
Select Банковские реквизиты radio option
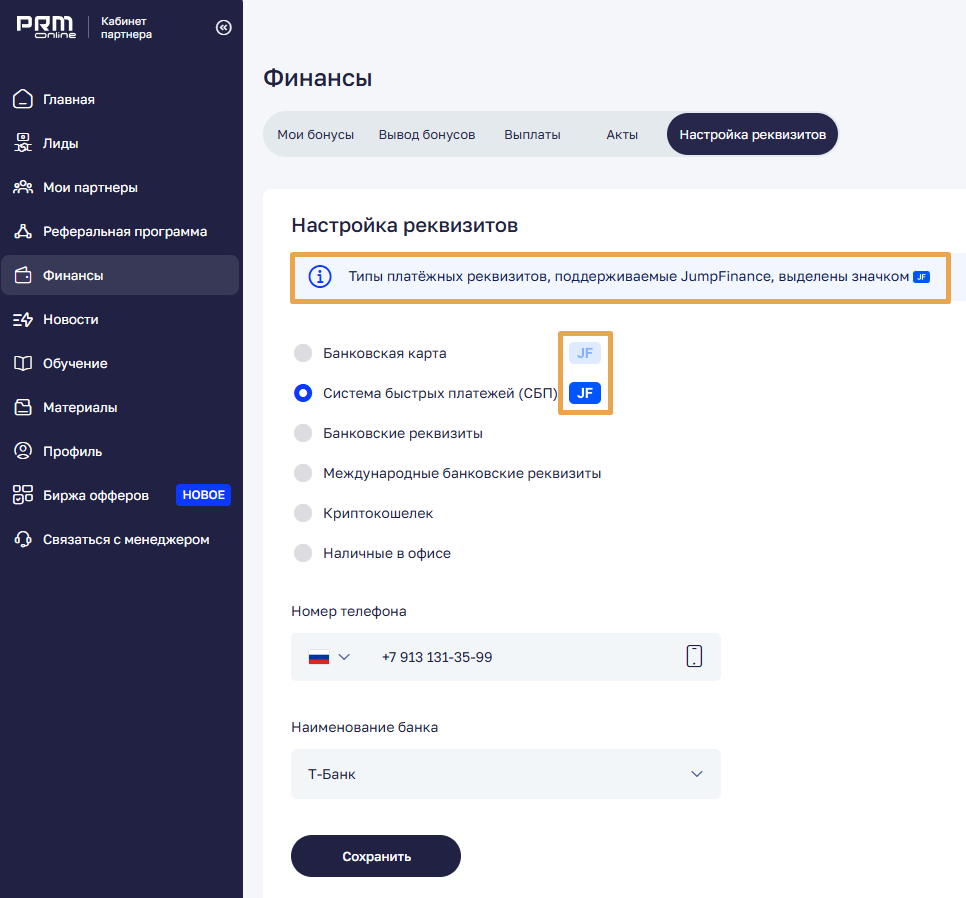[303, 433]
